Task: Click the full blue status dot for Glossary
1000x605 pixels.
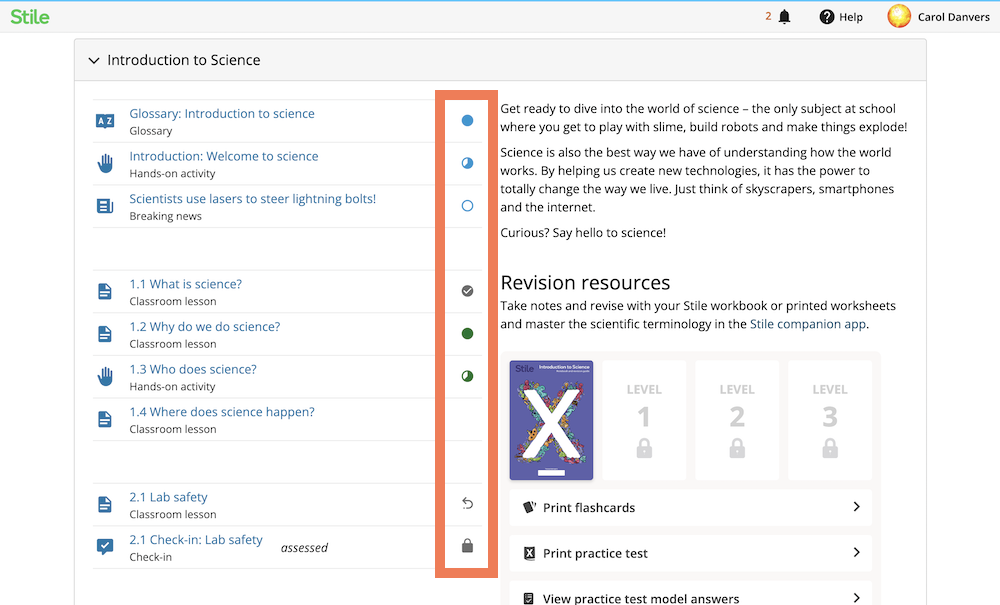Action: coord(467,120)
